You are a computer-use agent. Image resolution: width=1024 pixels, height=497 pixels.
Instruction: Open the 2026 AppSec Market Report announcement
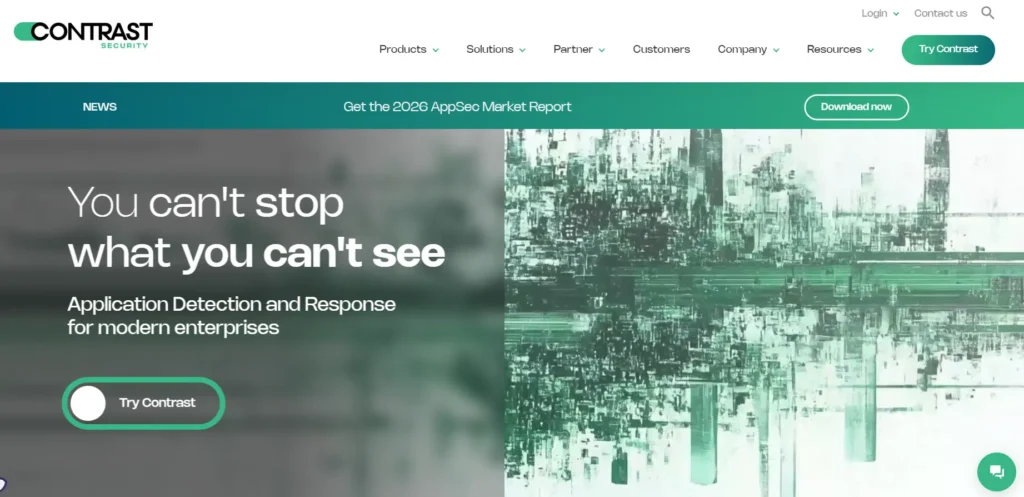coord(457,107)
